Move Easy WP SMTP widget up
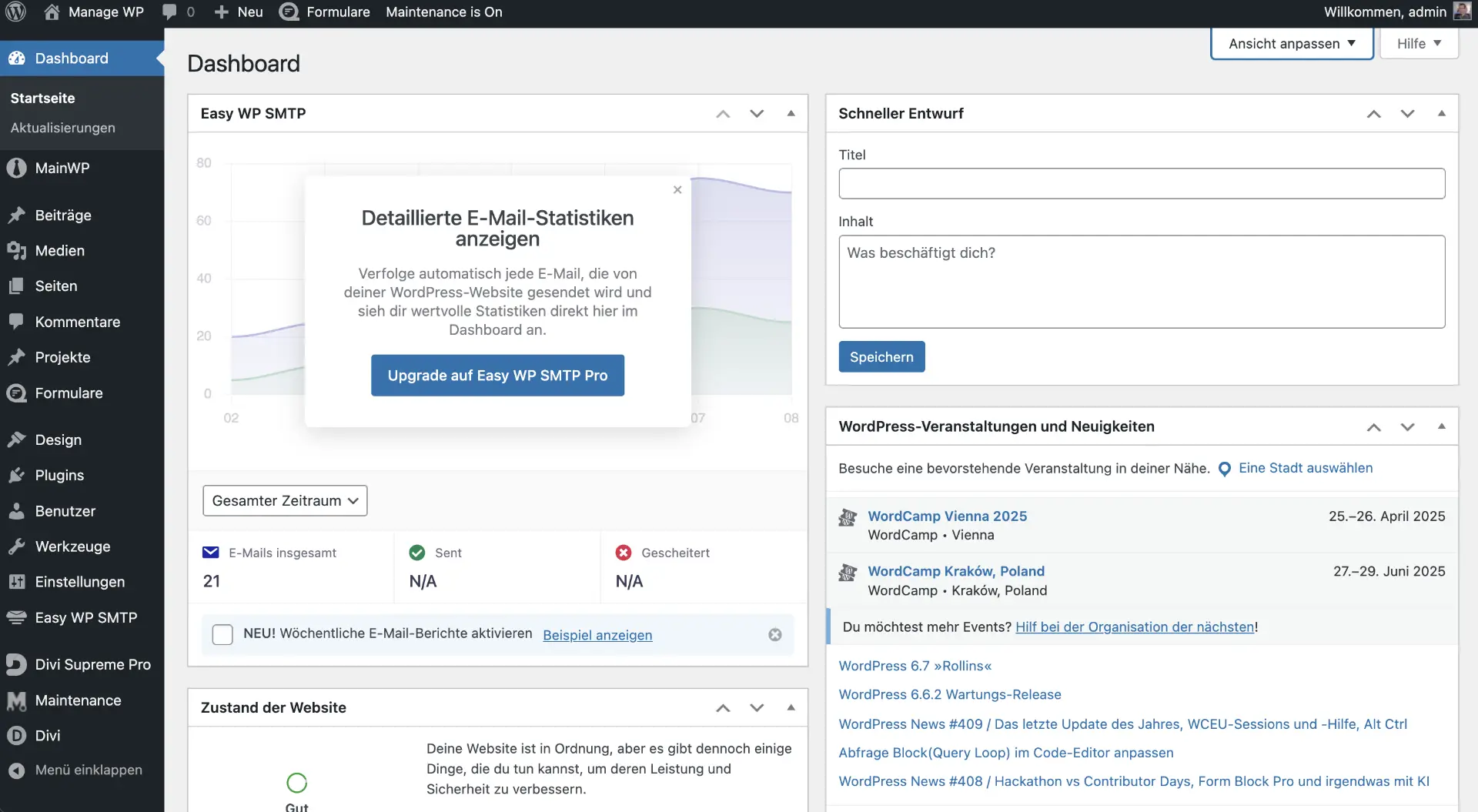Image resolution: width=1478 pixels, height=812 pixels. coord(723,114)
